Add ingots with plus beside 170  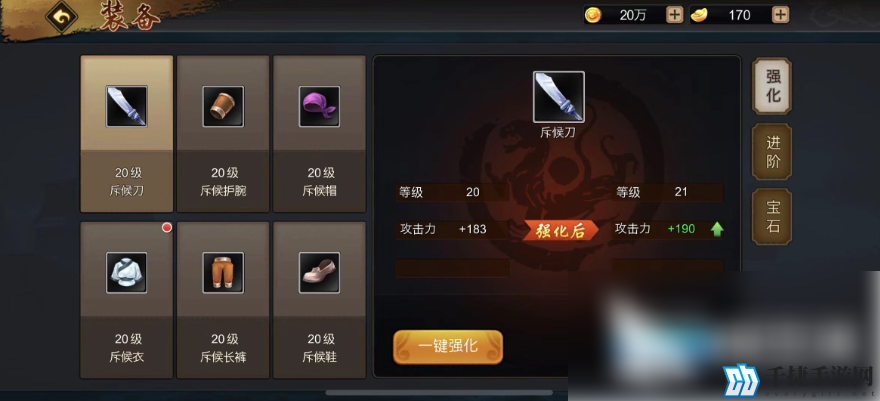781,15
